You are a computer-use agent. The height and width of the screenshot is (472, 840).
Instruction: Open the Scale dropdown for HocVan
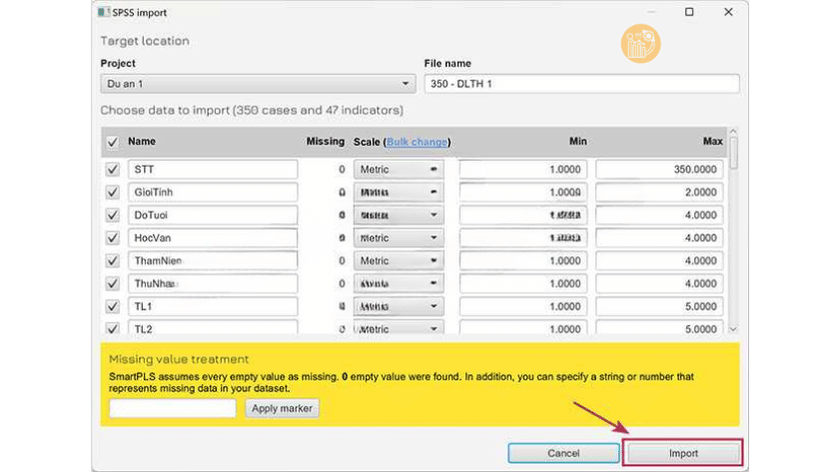coord(398,238)
